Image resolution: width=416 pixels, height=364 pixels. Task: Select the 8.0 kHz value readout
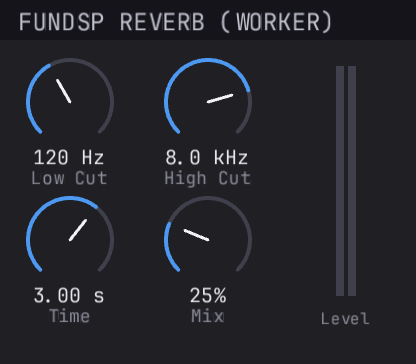(x=207, y=157)
